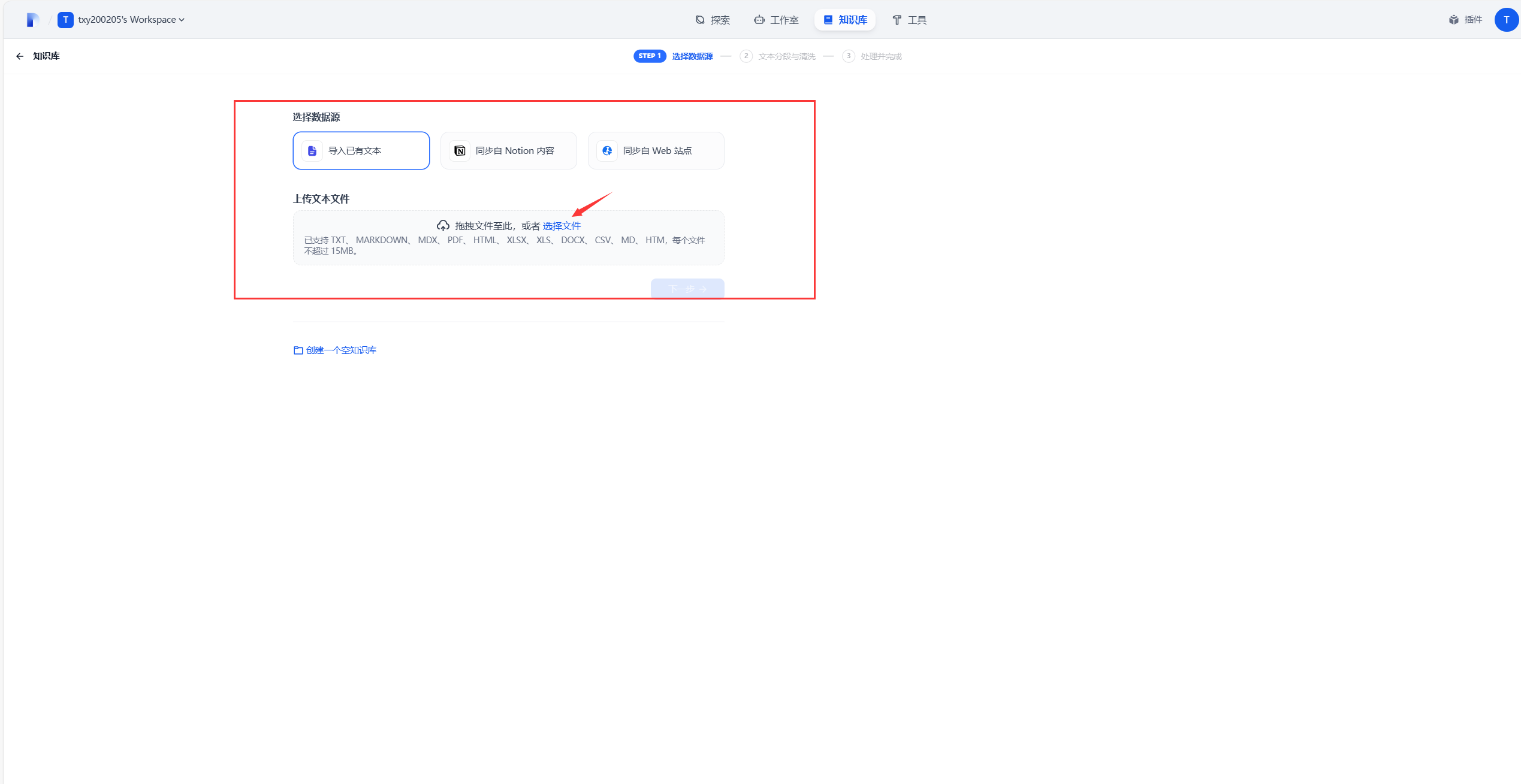
Task: Select 同步自 Web 站点 option
Action: coord(656,151)
